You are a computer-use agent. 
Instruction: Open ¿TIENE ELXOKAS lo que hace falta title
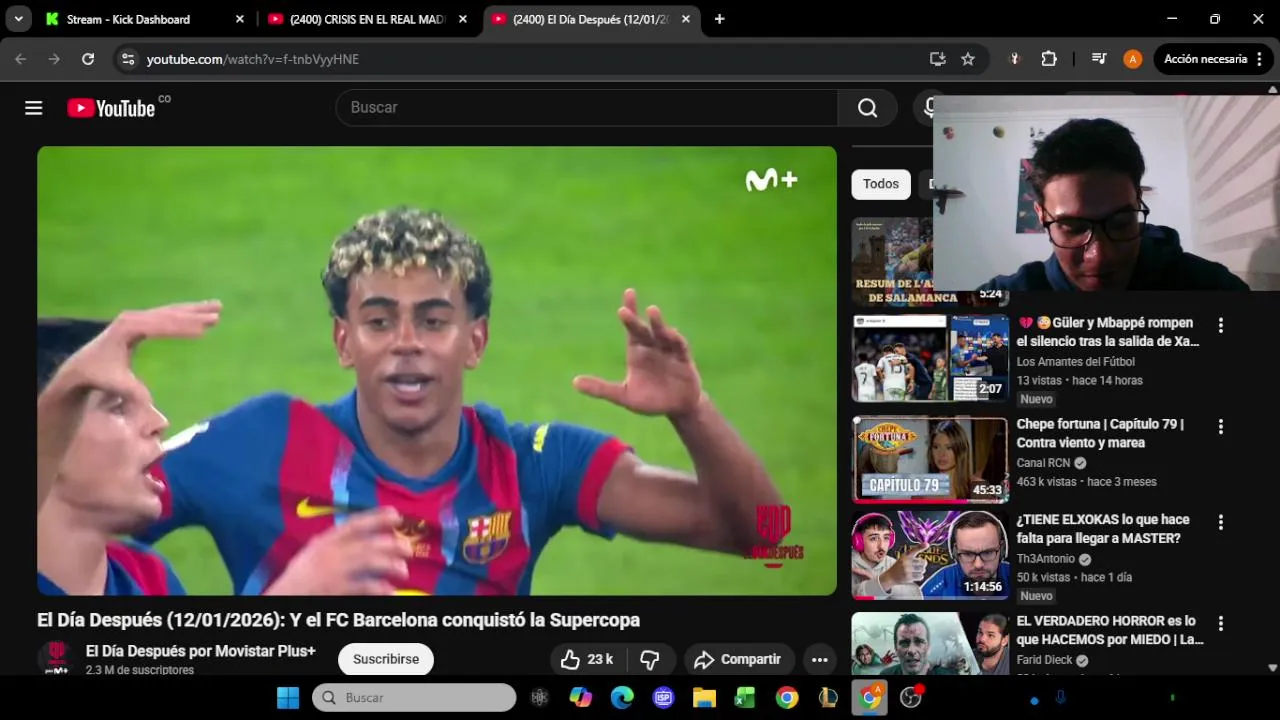pyautogui.click(x=1103, y=529)
